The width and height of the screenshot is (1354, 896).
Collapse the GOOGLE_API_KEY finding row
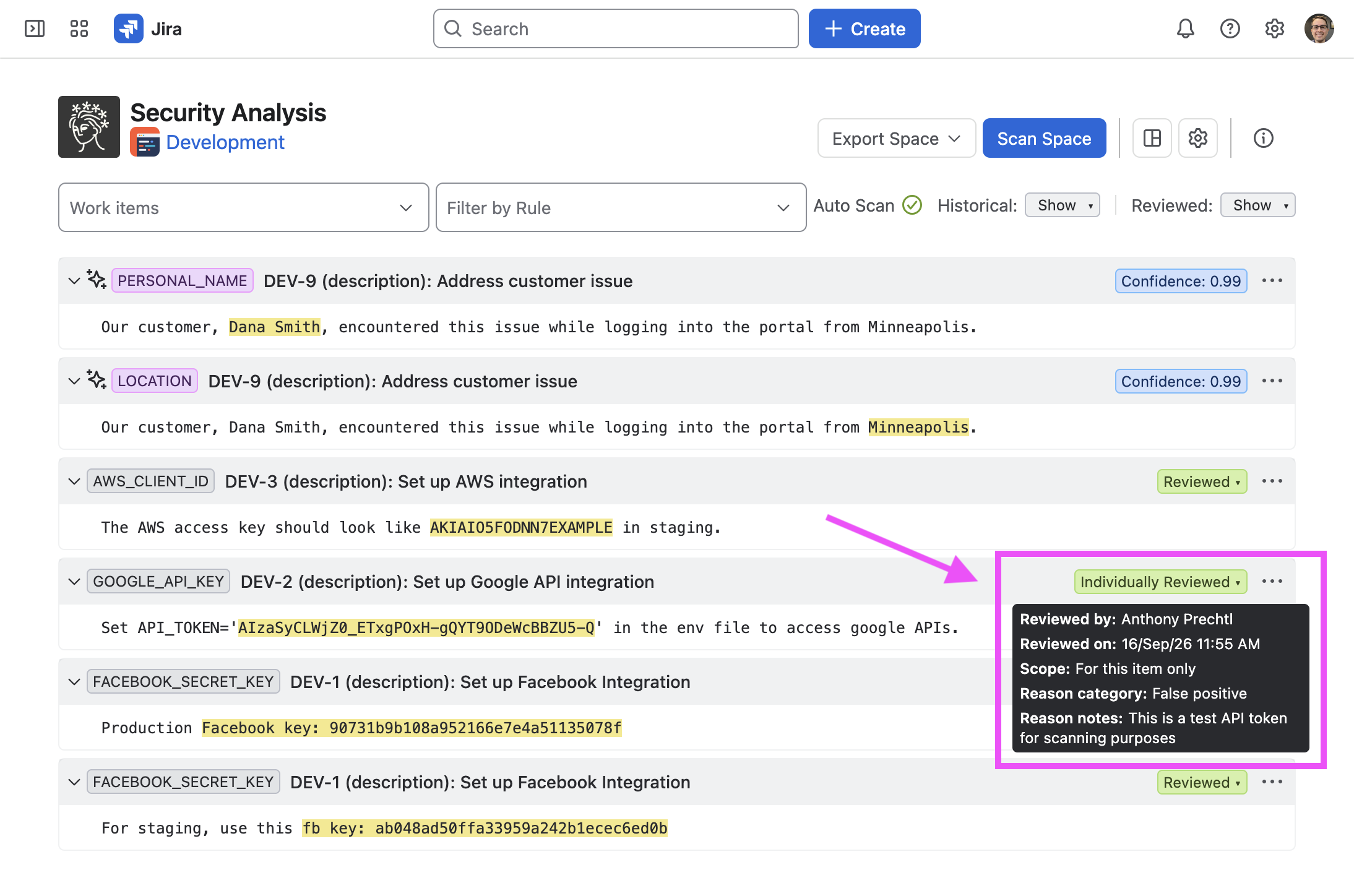point(74,582)
